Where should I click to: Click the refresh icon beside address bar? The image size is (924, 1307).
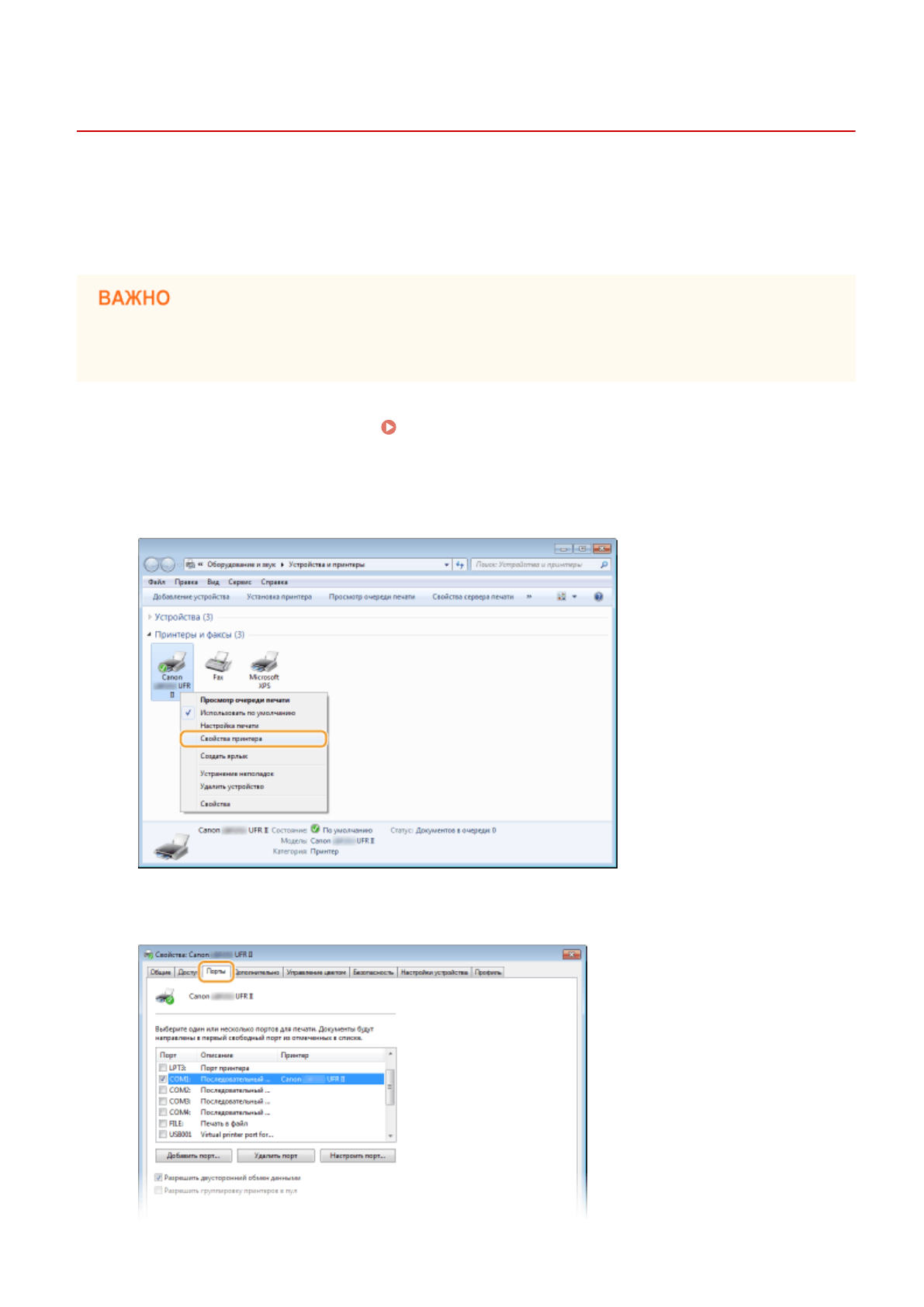coord(460,565)
